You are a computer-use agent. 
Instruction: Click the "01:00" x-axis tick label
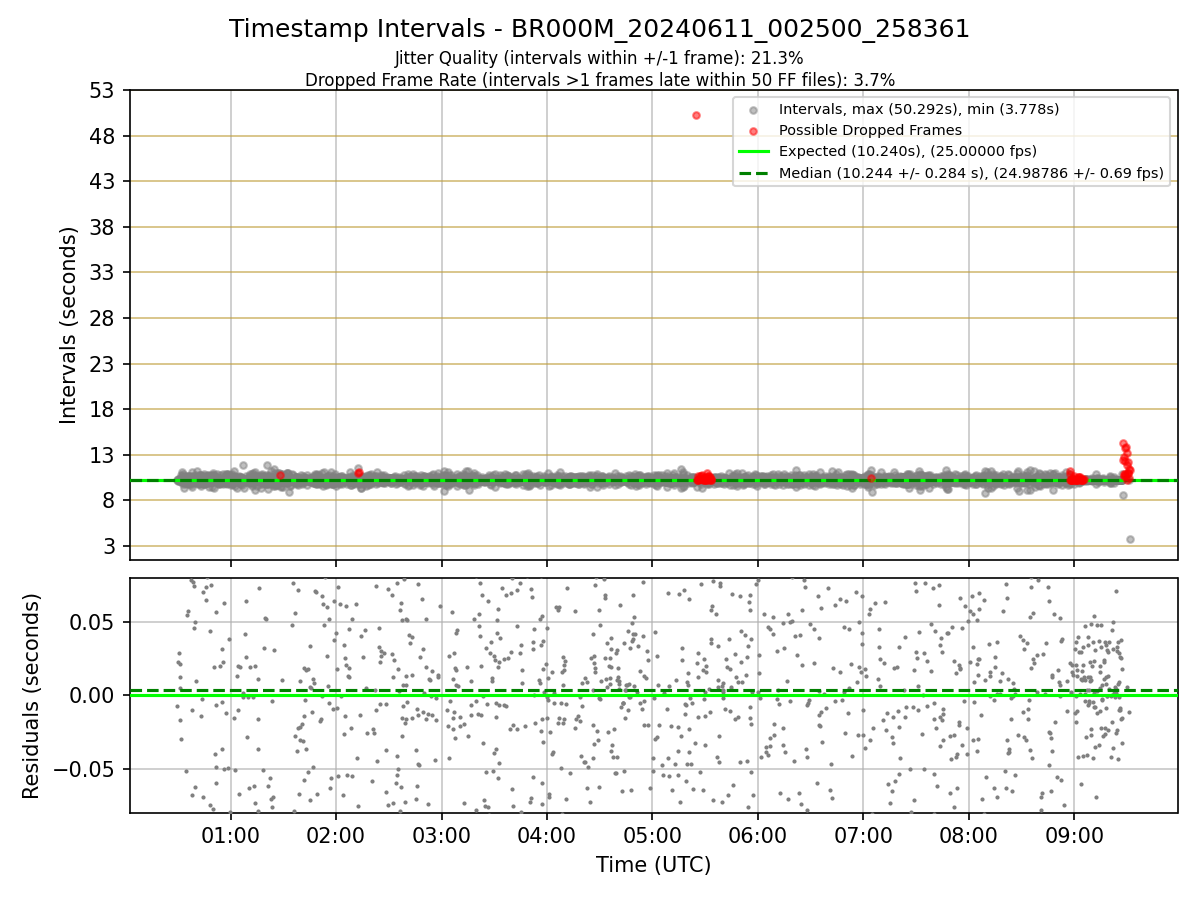tap(231, 835)
